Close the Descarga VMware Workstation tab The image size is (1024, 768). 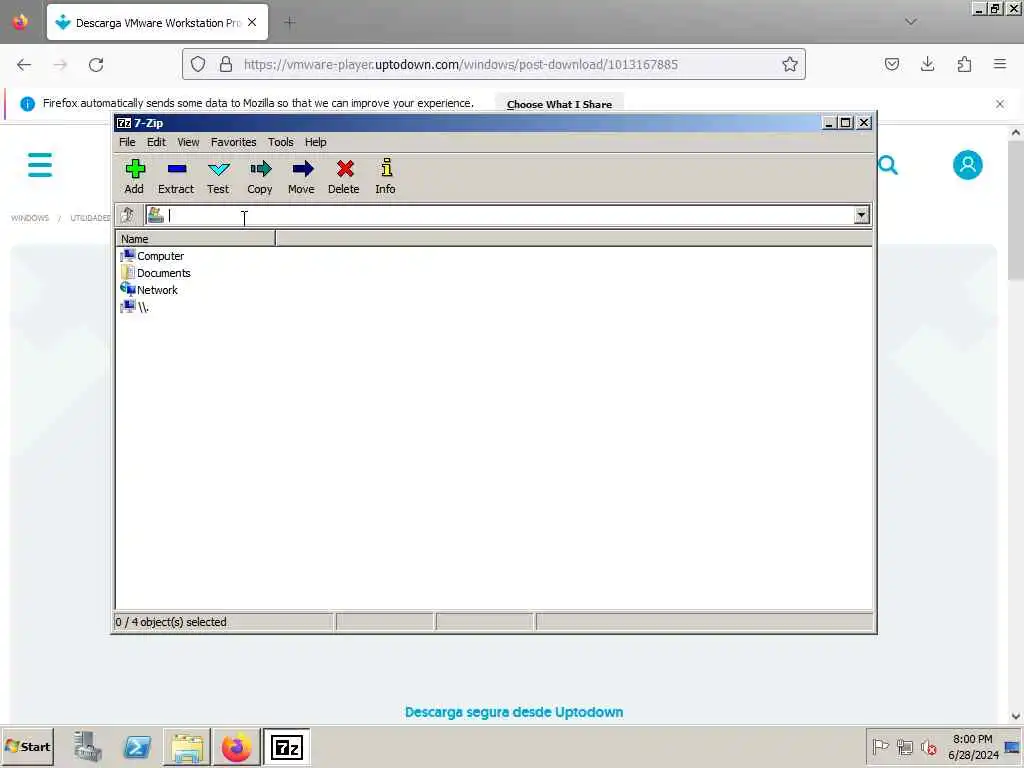pyautogui.click(x=252, y=22)
